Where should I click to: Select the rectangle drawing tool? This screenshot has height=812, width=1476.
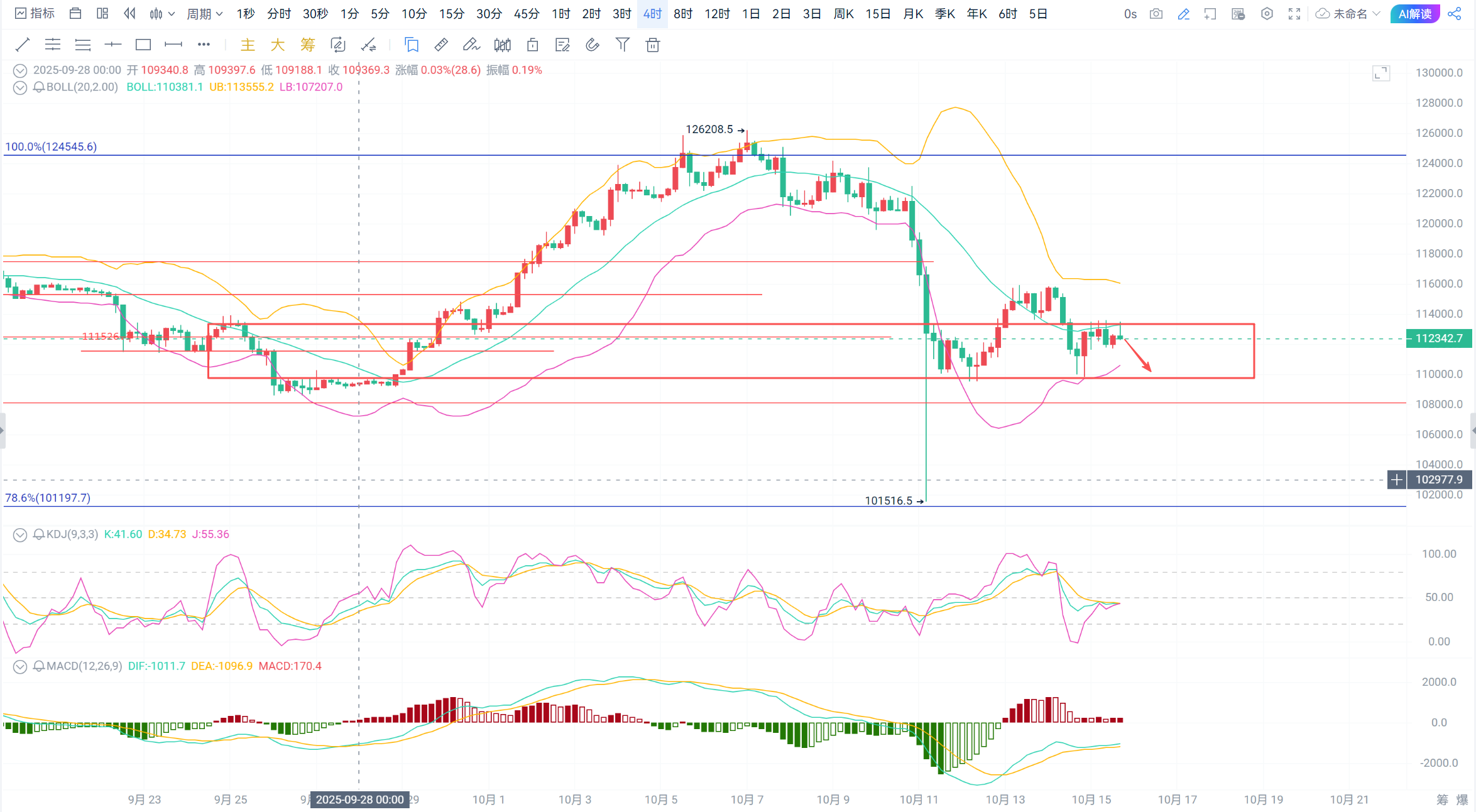pyautogui.click(x=143, y=45)
